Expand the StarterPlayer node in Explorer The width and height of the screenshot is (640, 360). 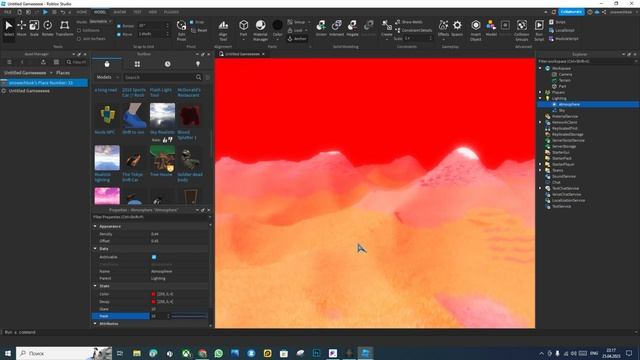(540, 164)
